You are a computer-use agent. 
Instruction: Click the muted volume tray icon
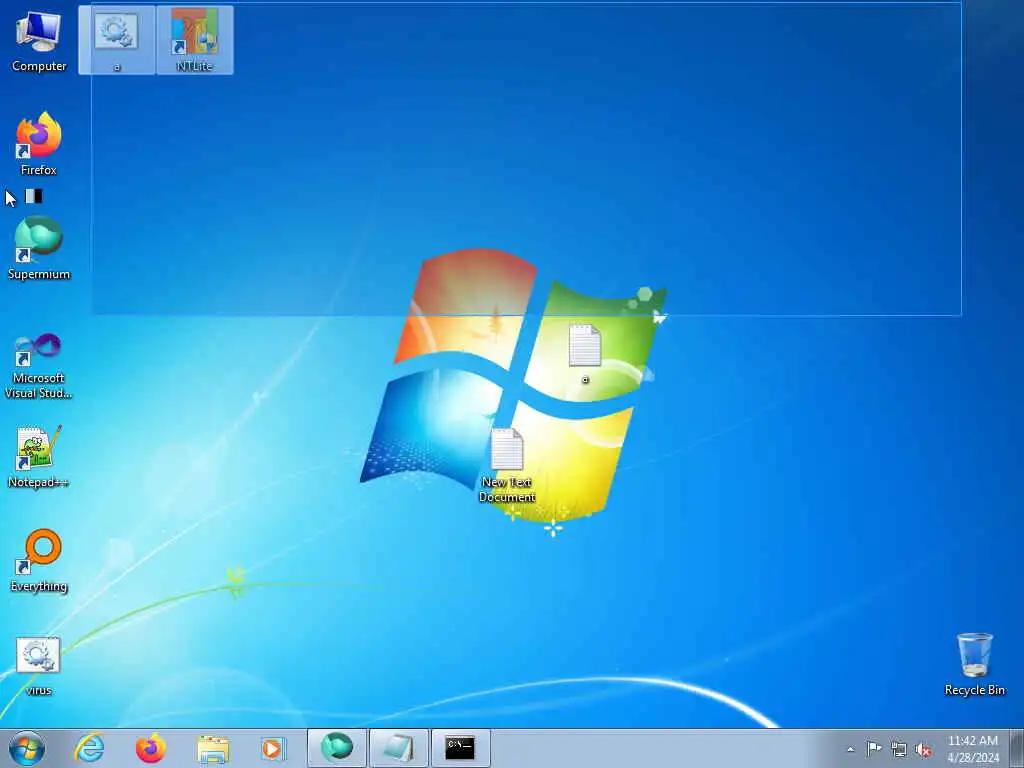[923, 749]
